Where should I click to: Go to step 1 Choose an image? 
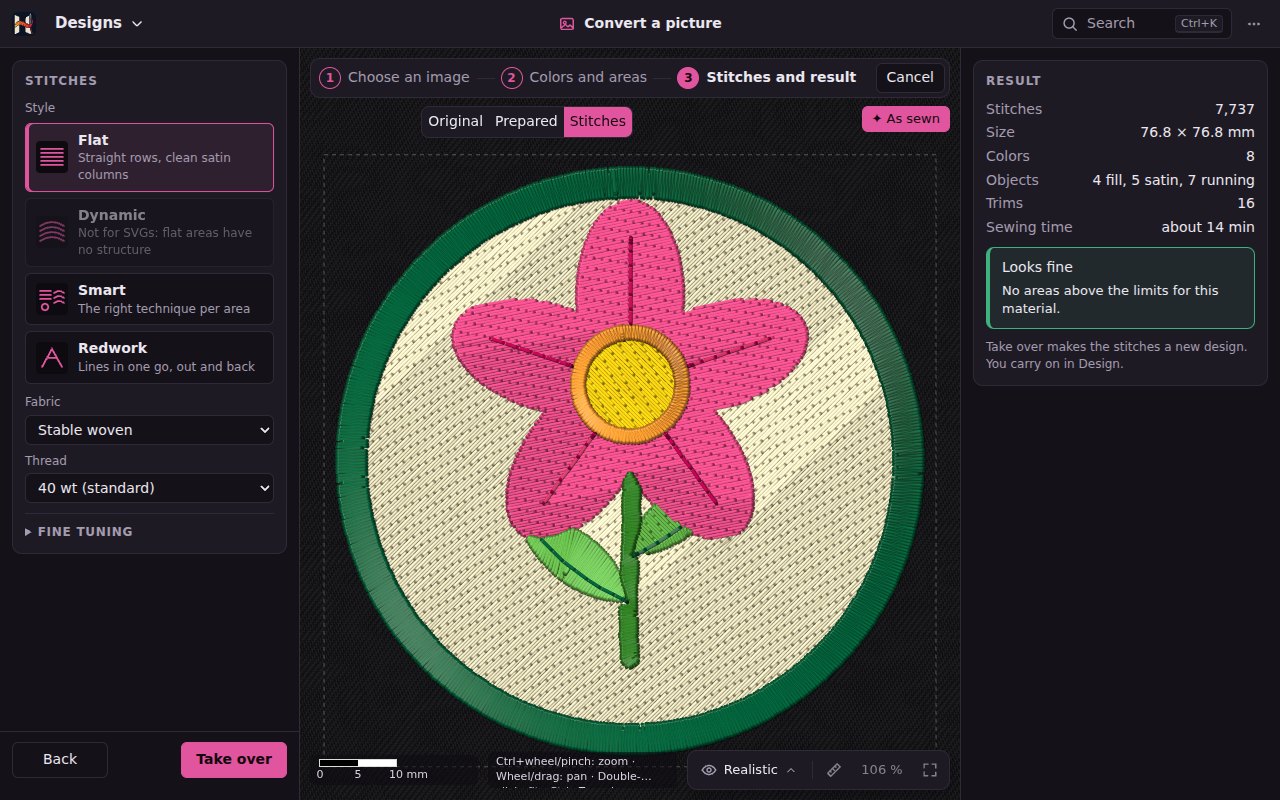click(x=394, y=77)
